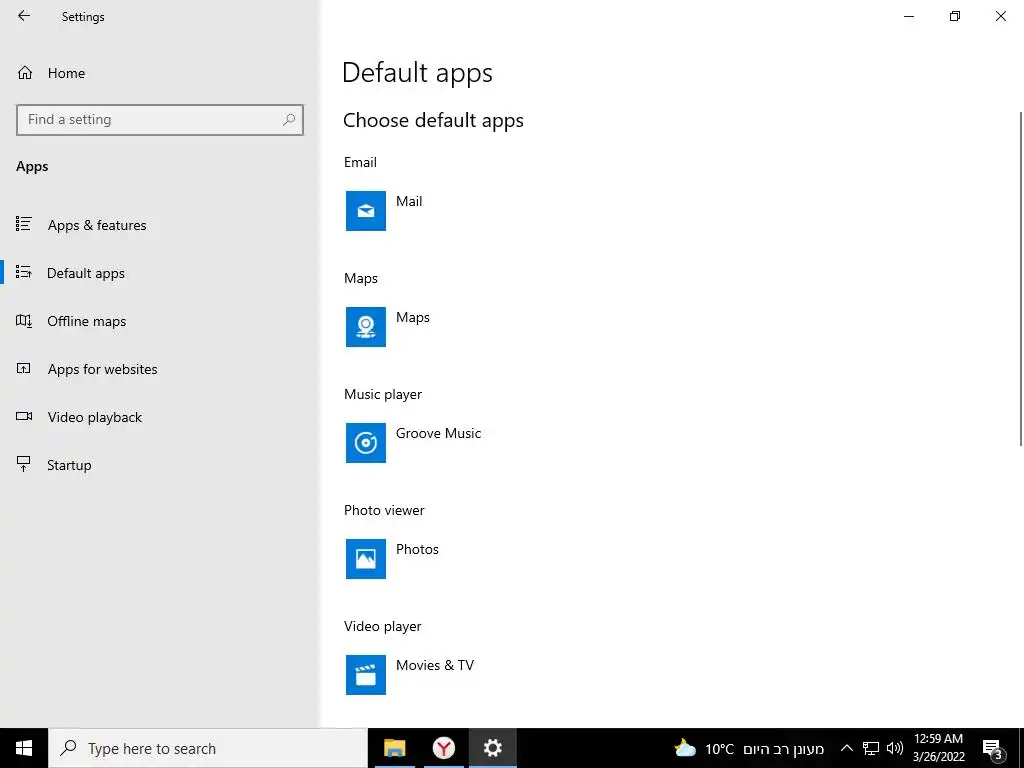This screenshot has height=768, width=1024.
Task: Click the Hebrew weather text in taskbar
Action: pyautogui.click(x=784, y=749)
